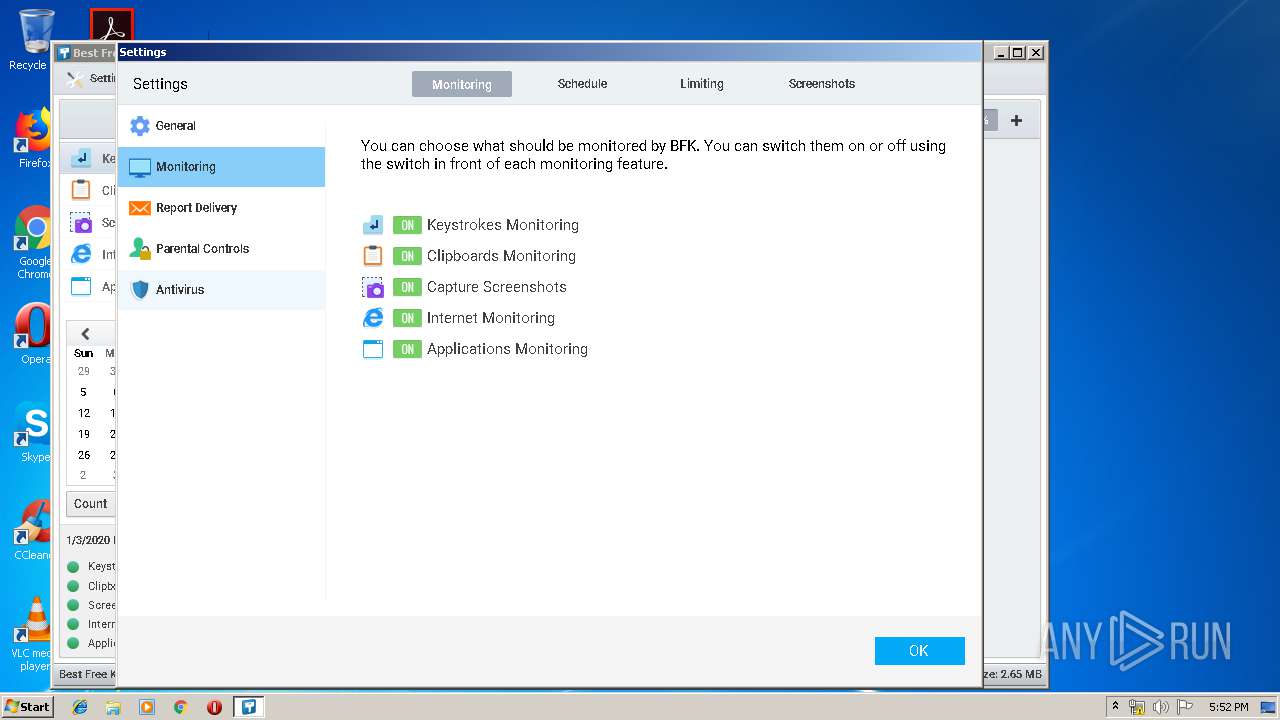This screenshot has width=1280, height=720.
Task: Open Parental Controls lock icon
Action: point(140,249)
